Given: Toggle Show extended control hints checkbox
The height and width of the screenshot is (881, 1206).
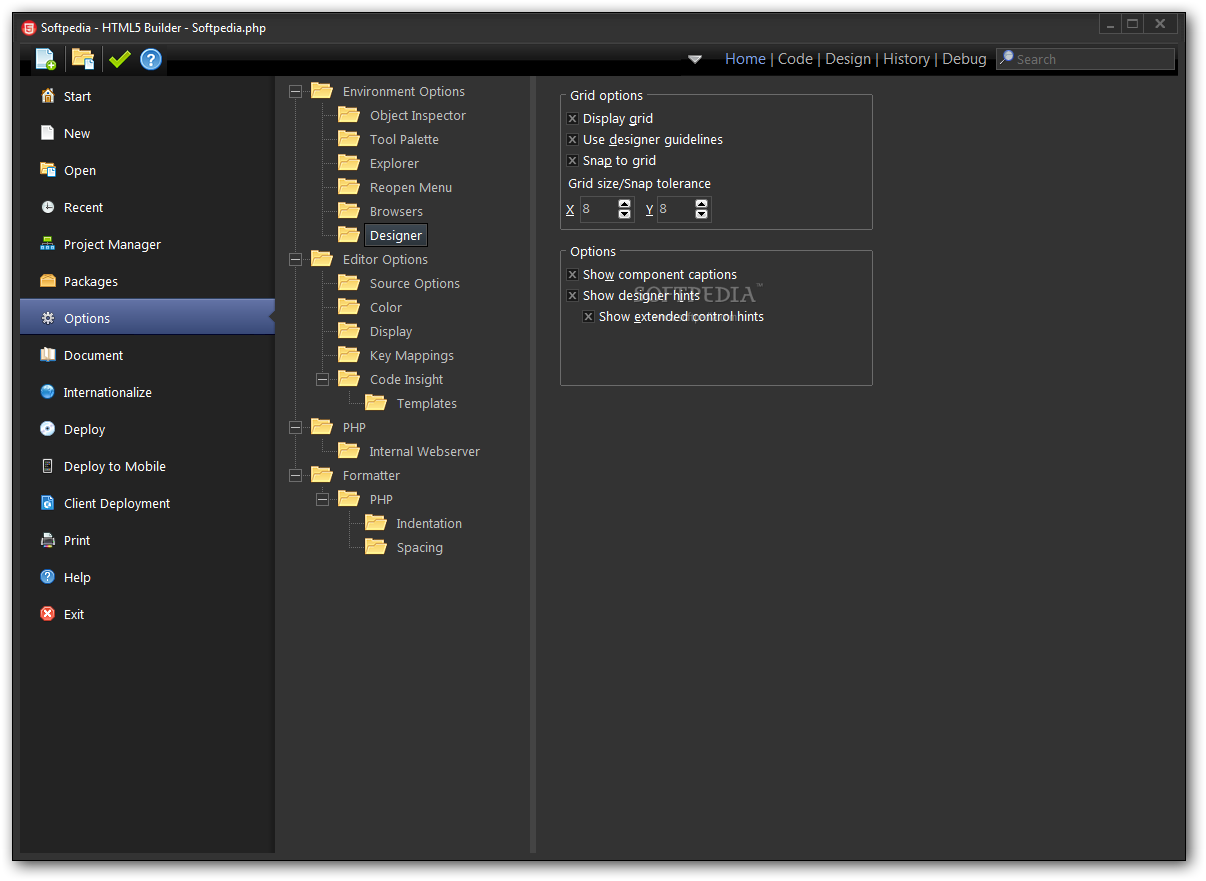Looking at the screenshot, I should click(x=589, y=316).
